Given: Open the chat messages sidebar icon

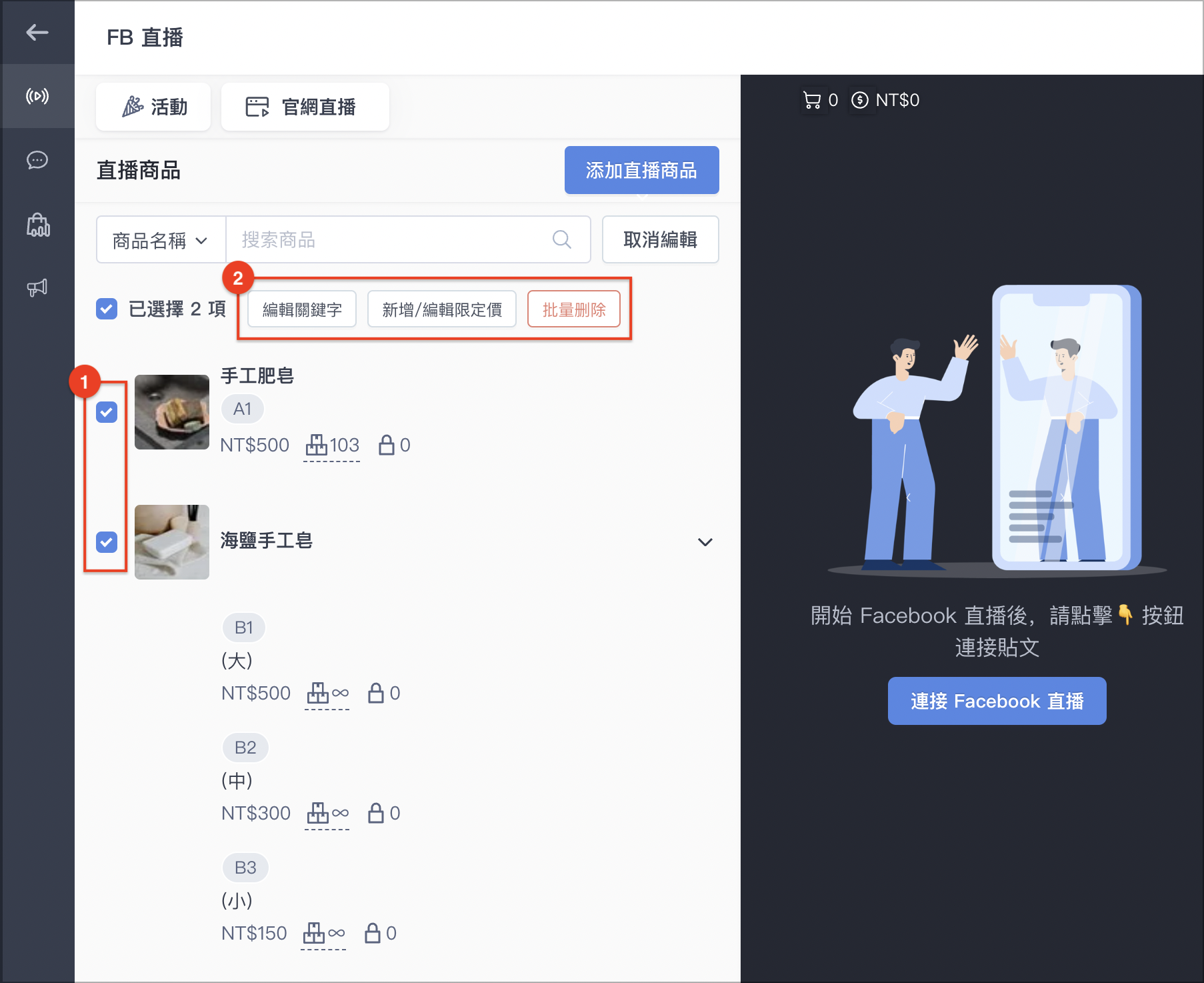Looking at the screenshot, I should tap(37, 160).
